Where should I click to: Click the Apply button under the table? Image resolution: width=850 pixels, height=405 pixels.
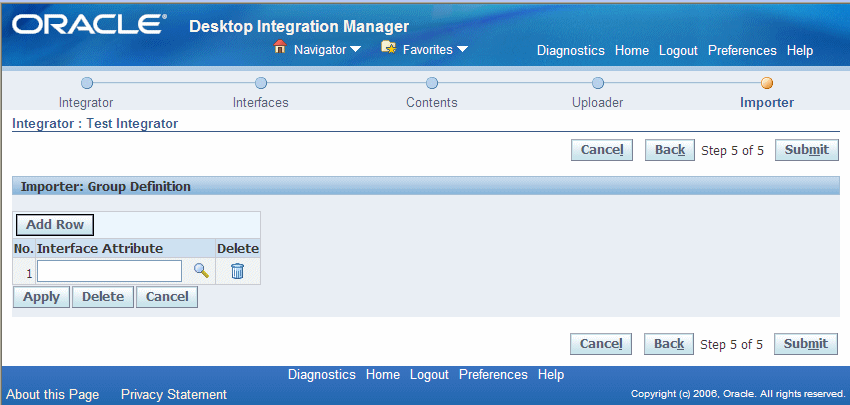[41, 297]
